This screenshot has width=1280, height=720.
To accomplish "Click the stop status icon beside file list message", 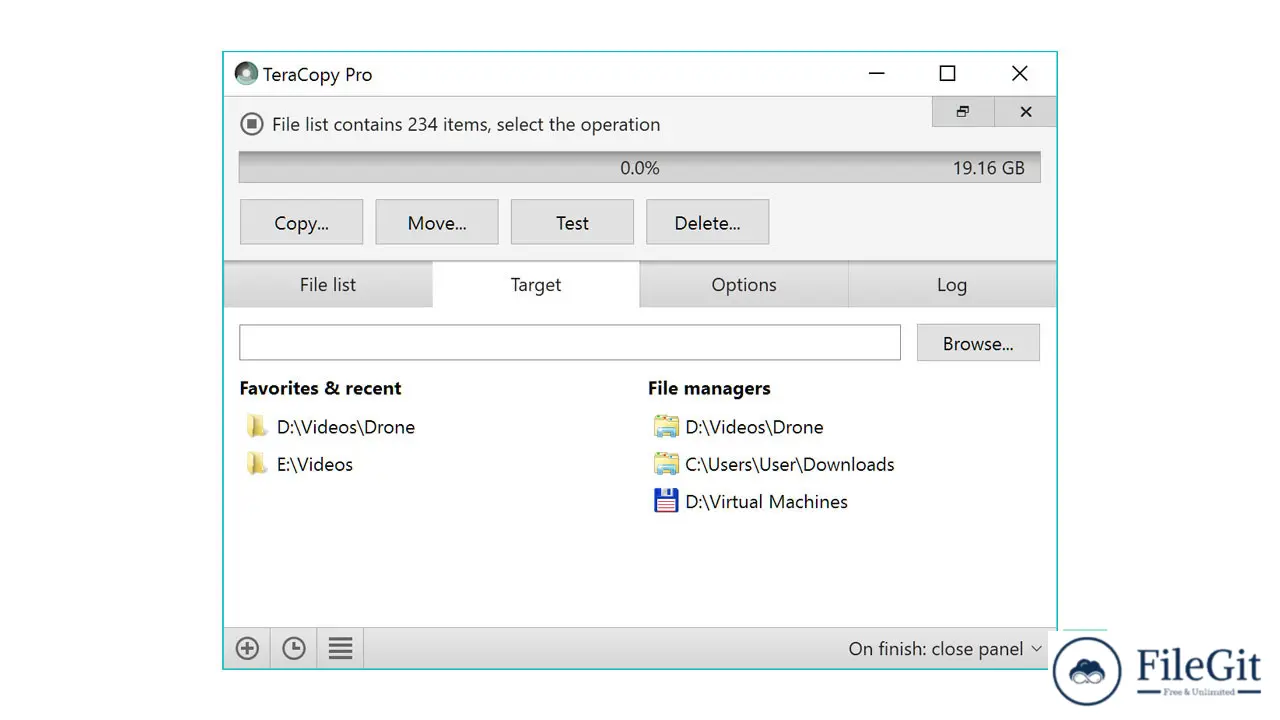I will pos(251,124).
